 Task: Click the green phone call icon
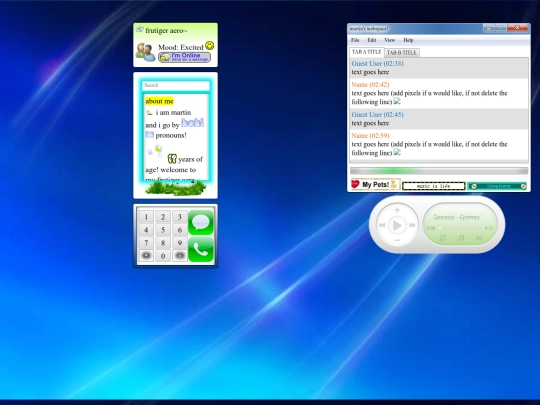click(201, 249)
